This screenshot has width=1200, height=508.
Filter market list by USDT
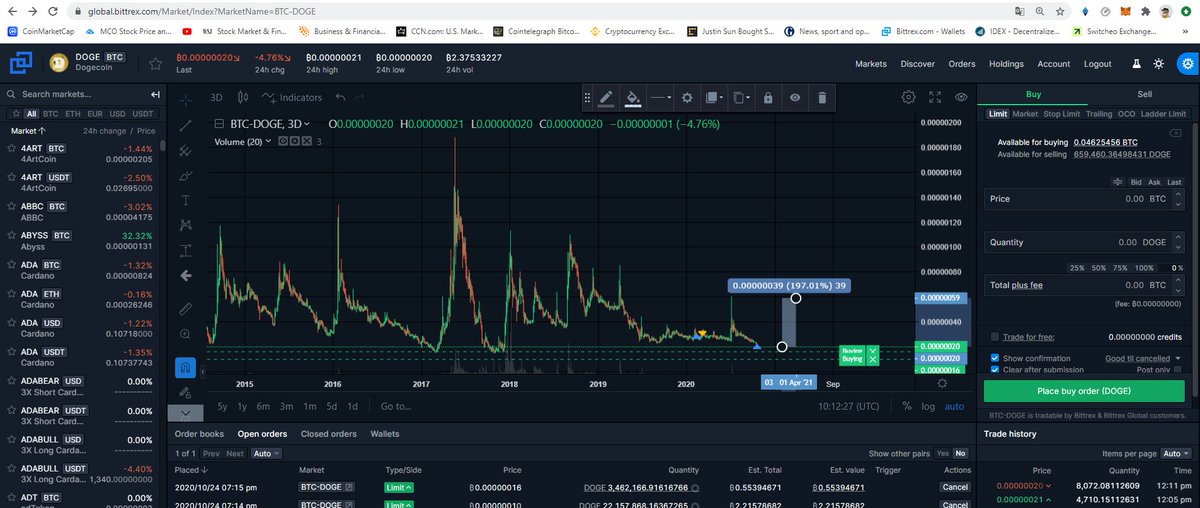click(143, 114)
